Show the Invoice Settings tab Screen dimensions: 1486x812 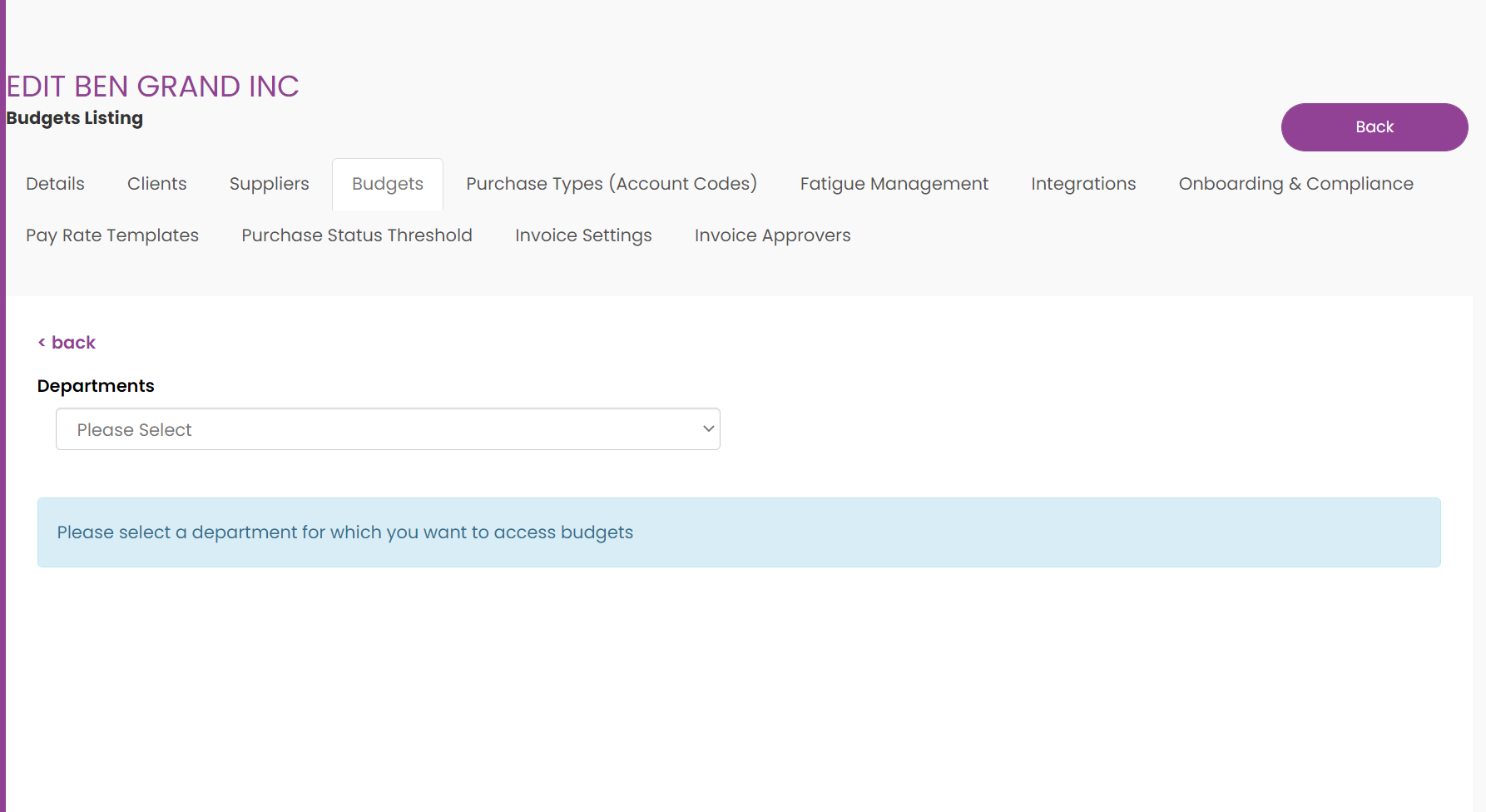tap(582, 235)
